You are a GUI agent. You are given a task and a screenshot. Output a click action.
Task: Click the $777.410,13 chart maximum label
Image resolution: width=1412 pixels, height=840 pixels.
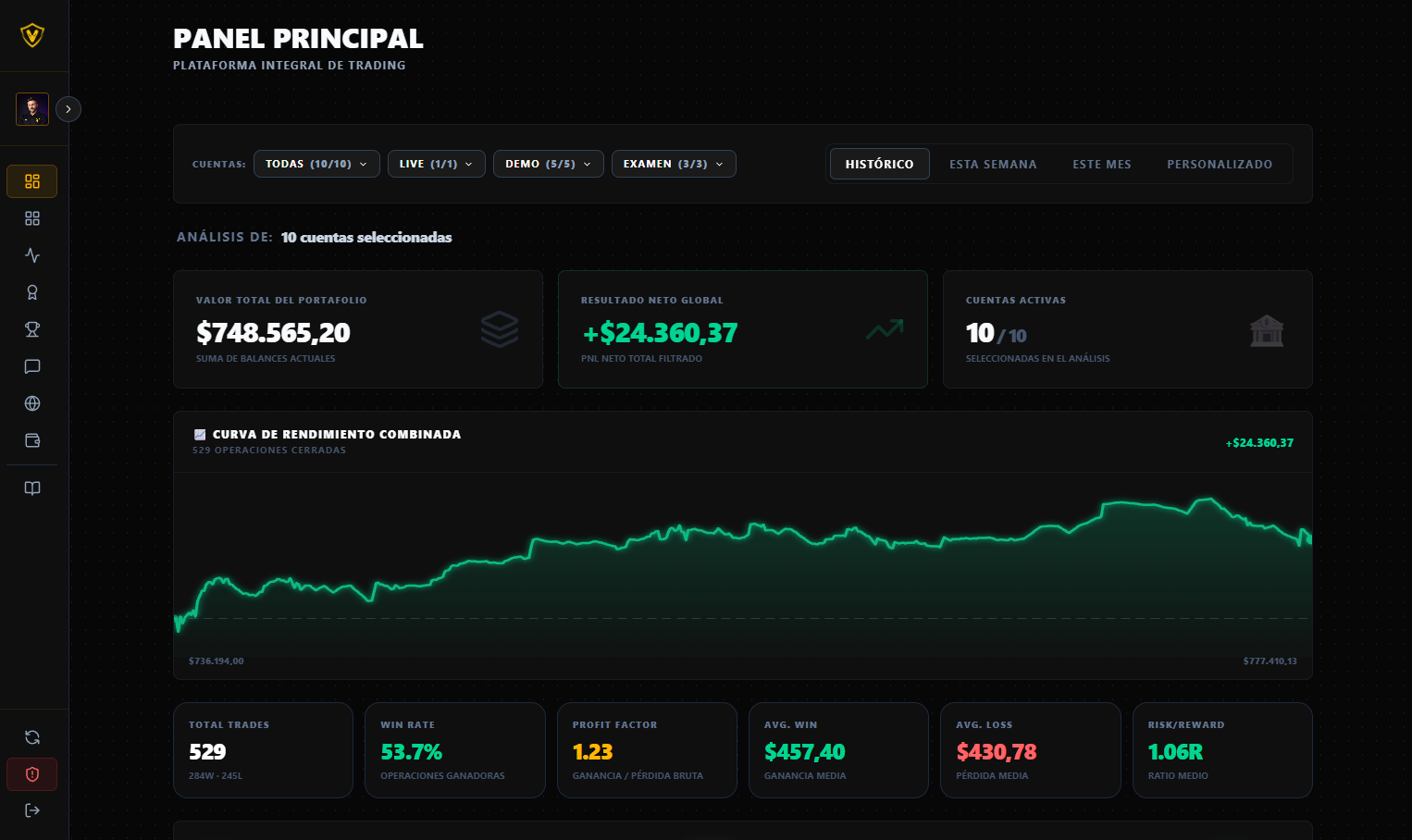click(x=1270, y=661)
